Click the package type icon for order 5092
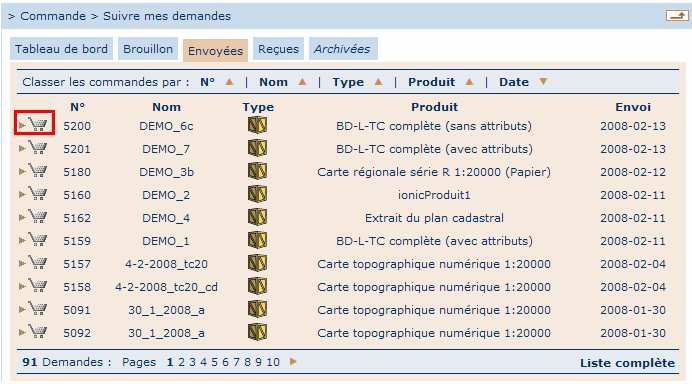Image resolution: width=692 pixels, height=384 pixels. [x=257, y=332]
